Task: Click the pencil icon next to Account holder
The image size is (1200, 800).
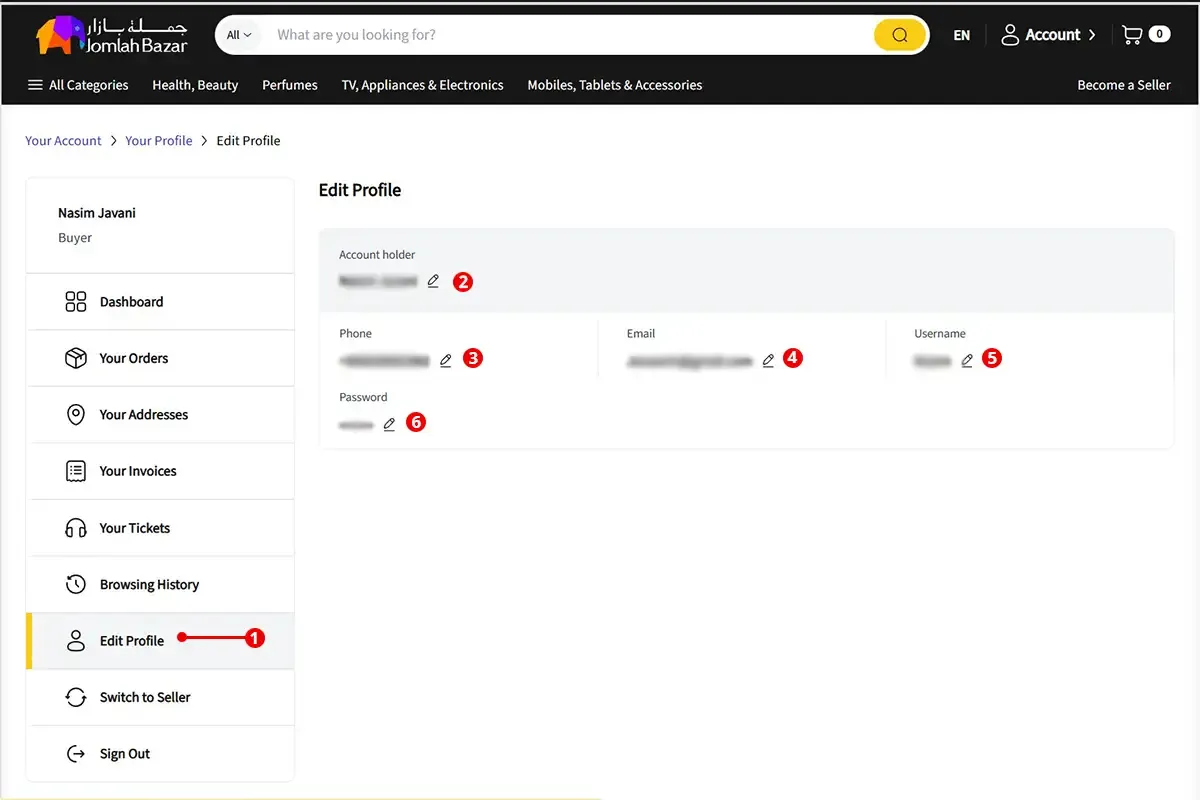Action: point(433,282)
